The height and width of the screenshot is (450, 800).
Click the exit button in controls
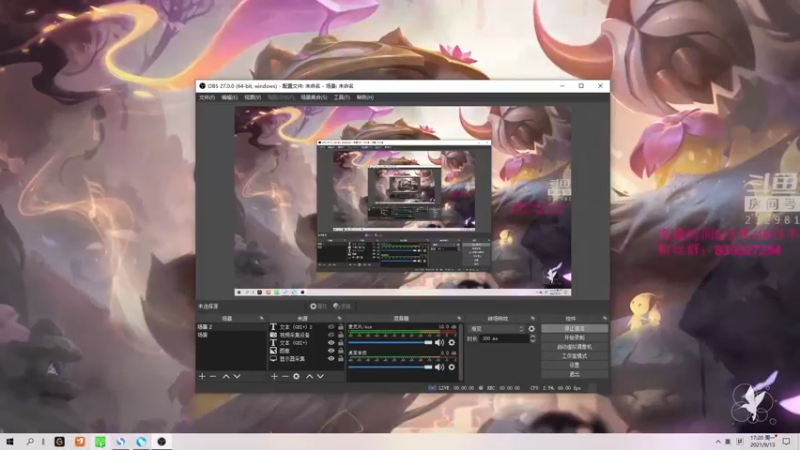point(574,374)
